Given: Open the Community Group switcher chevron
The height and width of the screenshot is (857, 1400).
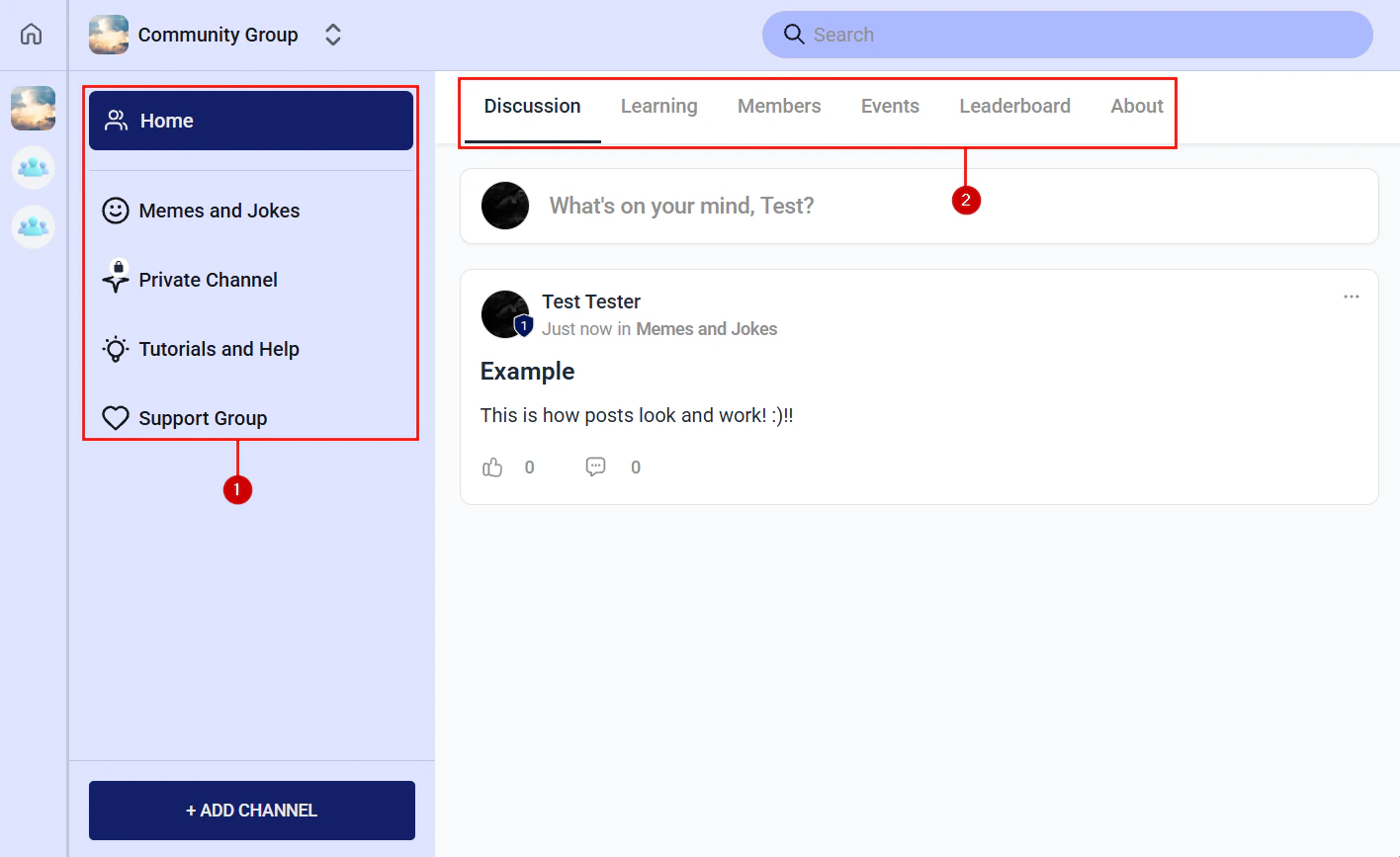Looking at the screenshot, I should point(333,34).
